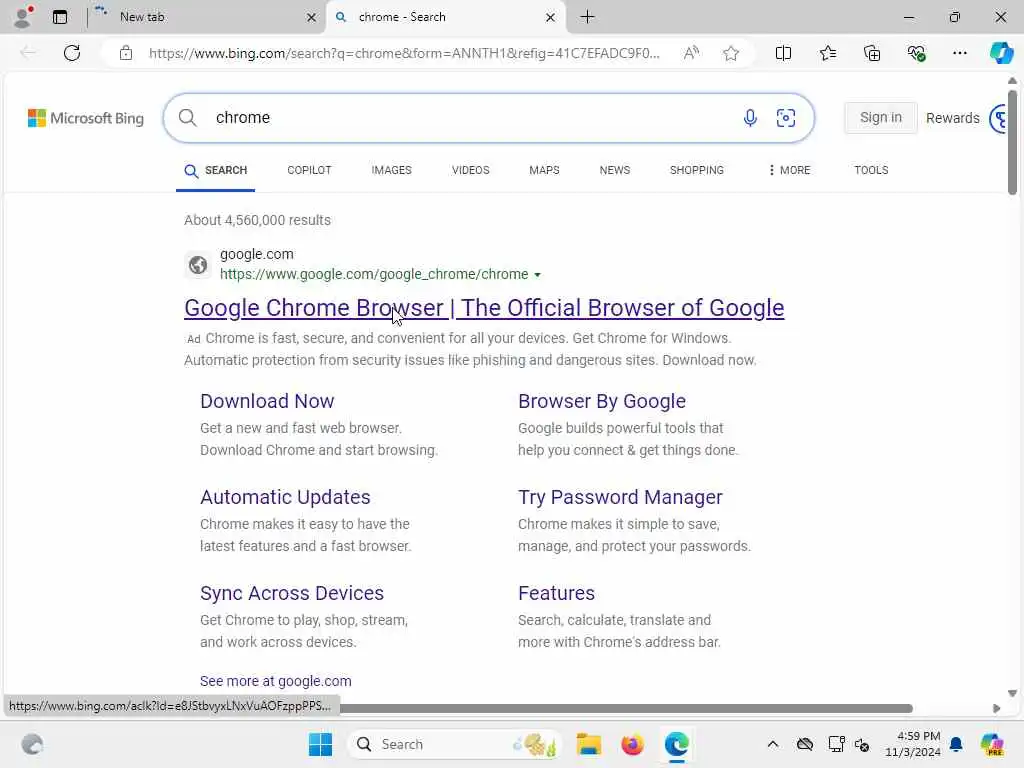The height and width of the screenshot is (768, 1024).
Task: Expand dropdown arrow beside google.com URL
Action: (537, 275)
